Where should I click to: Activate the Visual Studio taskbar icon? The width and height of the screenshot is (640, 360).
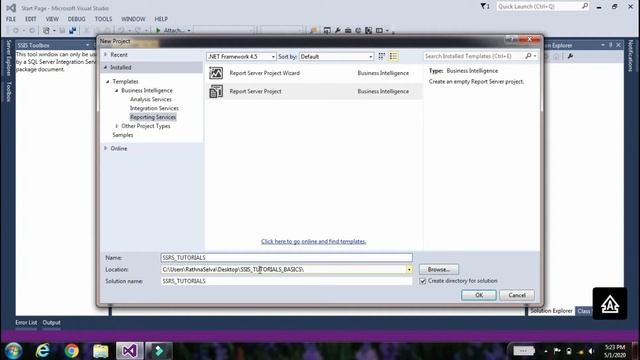pyautogui.click(x=129, y=351)
